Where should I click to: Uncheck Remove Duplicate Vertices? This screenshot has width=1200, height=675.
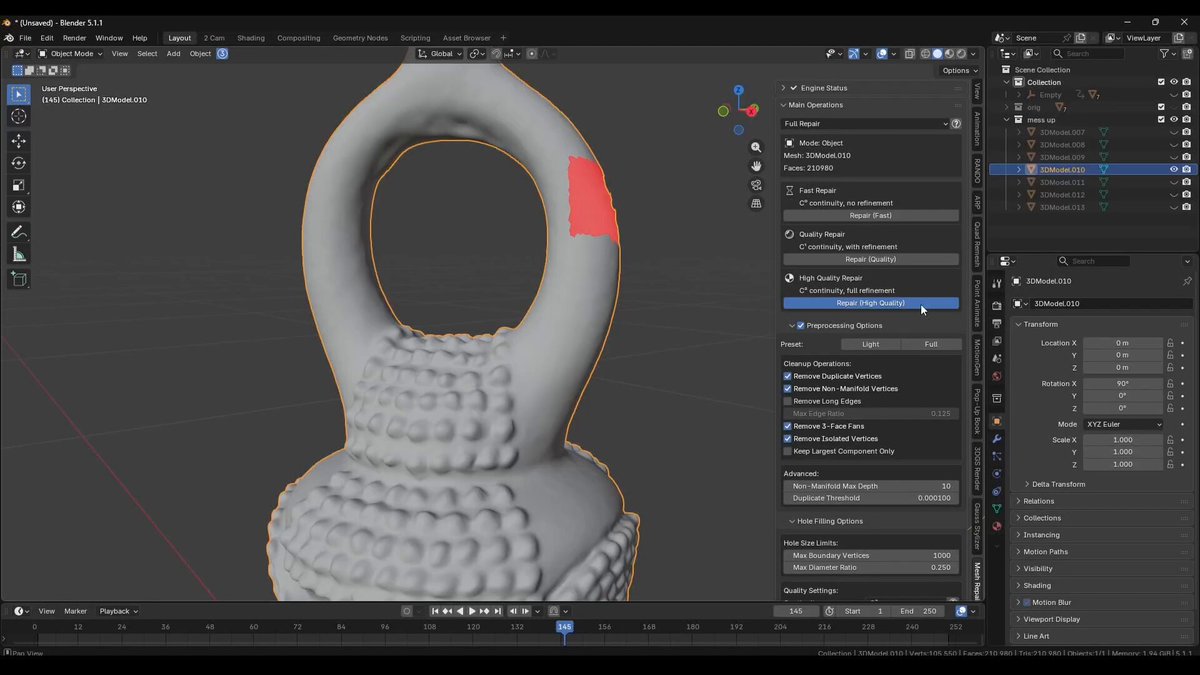(x=788, y=376)
